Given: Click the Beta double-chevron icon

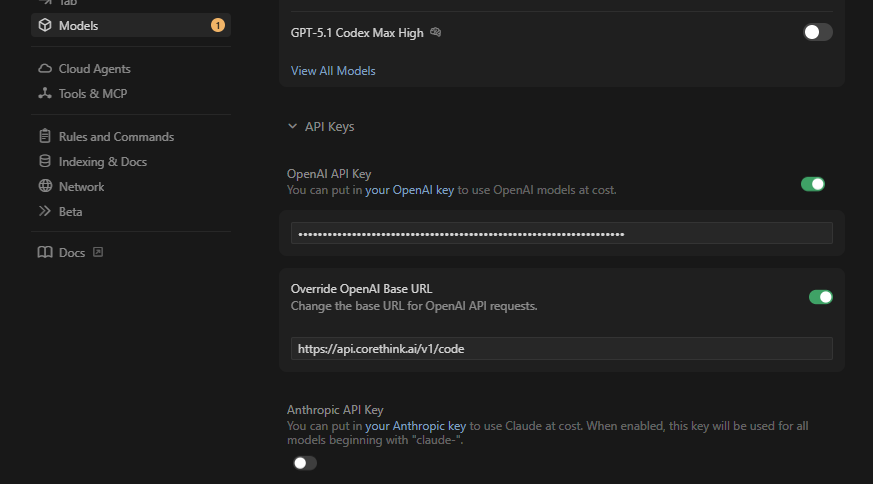Looking at the screenshot, I should point(45,211).
